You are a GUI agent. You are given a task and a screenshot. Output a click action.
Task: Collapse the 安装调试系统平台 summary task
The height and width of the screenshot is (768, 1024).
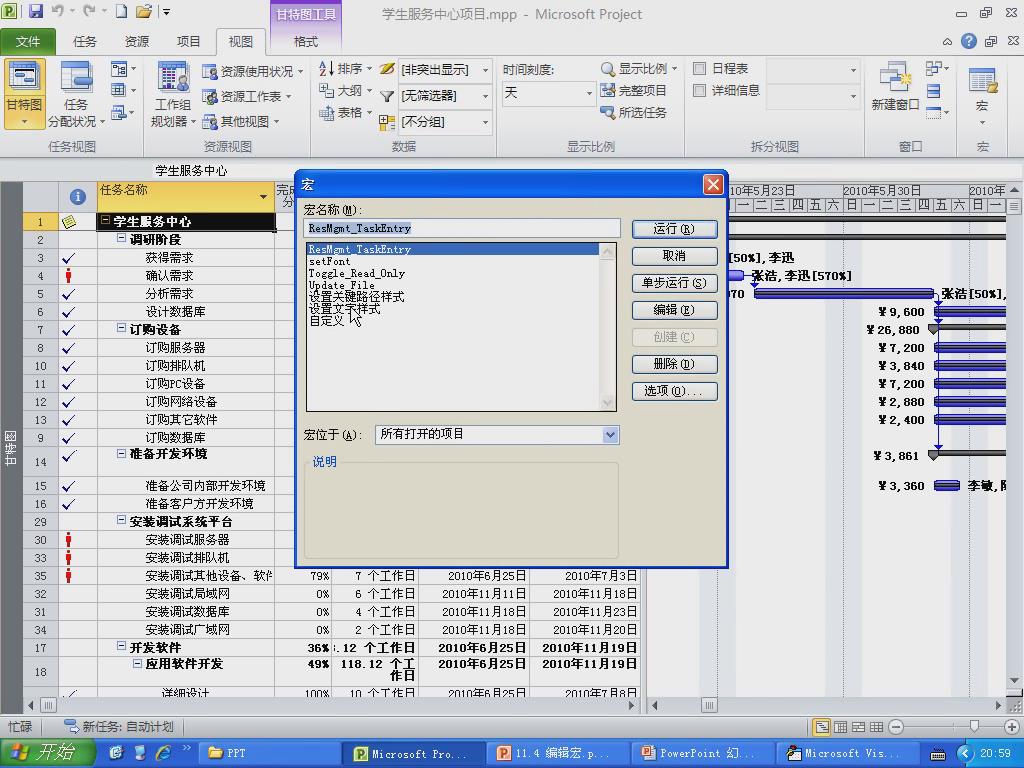[x=121, y=520]
